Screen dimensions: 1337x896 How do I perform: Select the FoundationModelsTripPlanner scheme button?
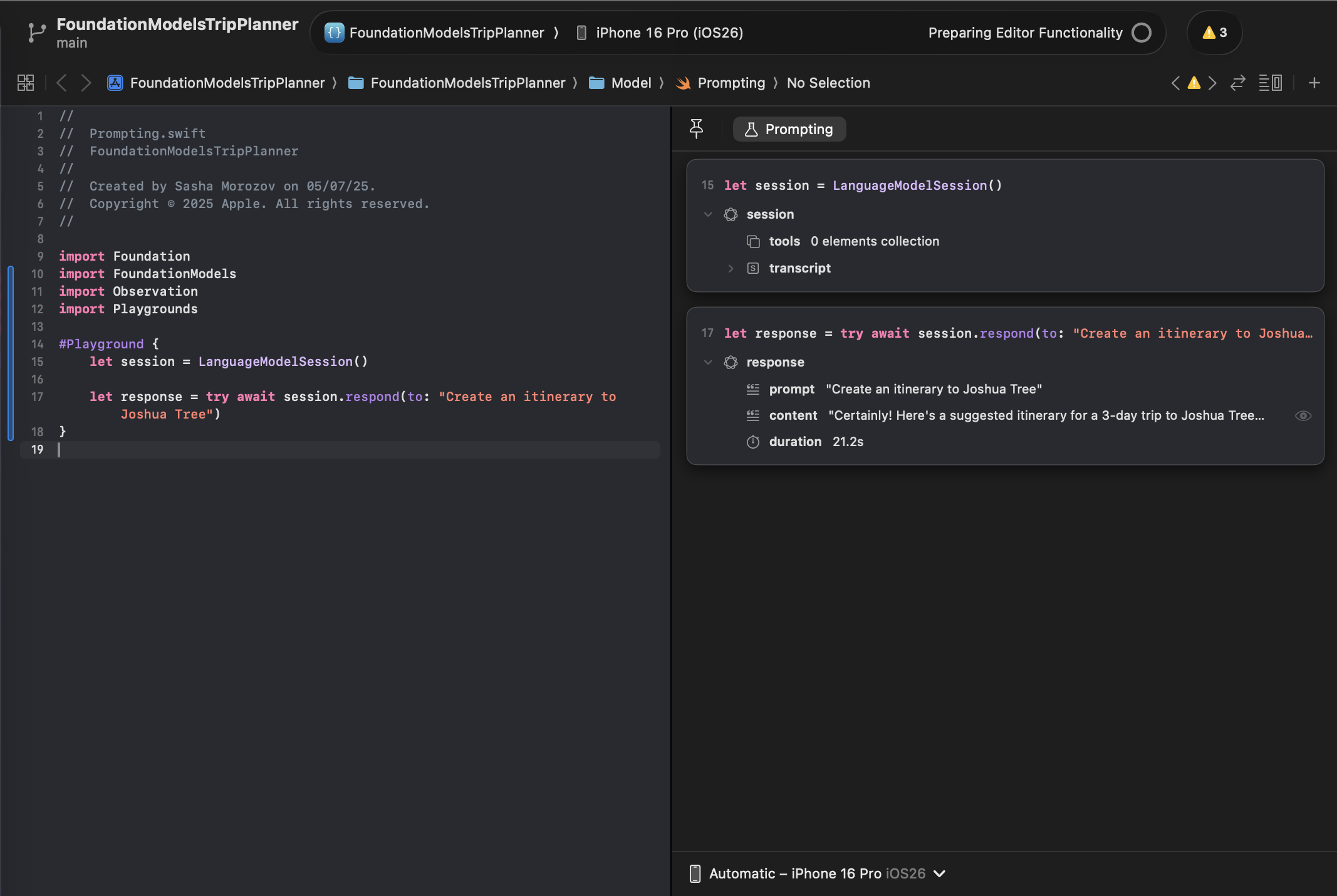click(445, 33)
